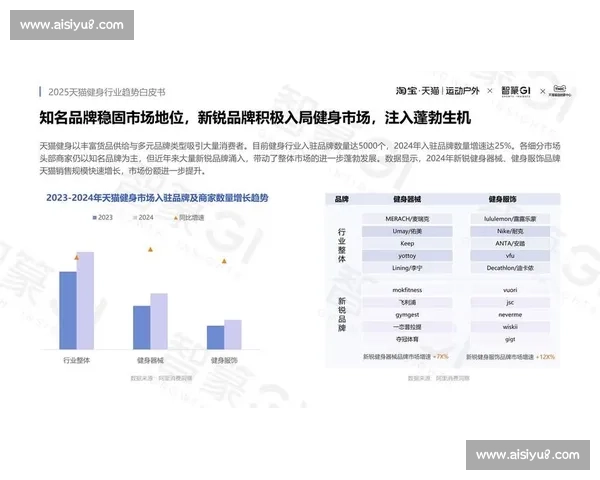Click the vertical 新锐品牌 row group label
Viewport: 600px width, 480px height.
point(342,314)
